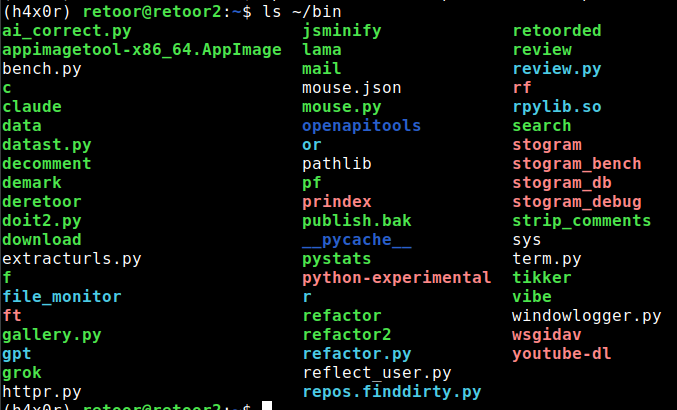Screen dimensions: 677x410
Task: Click the strip_comments entry
Action: click(582, 221)
